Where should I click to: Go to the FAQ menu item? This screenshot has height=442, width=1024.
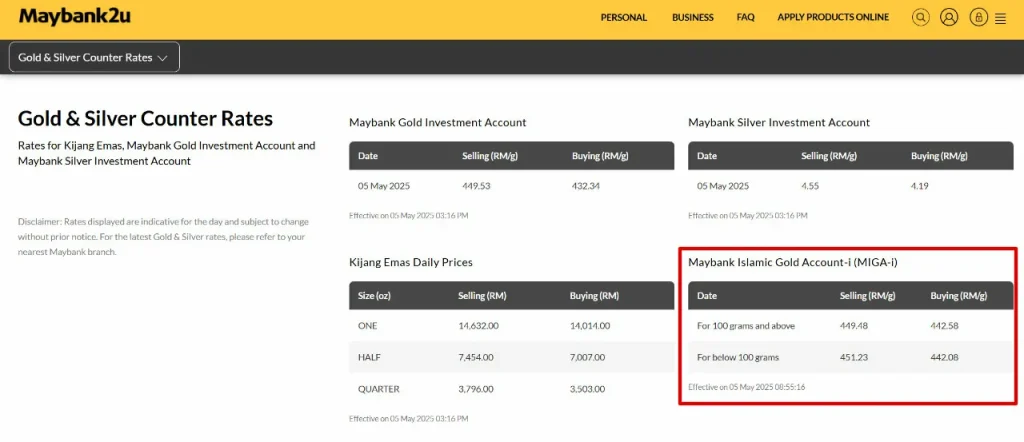coord(745,18)
